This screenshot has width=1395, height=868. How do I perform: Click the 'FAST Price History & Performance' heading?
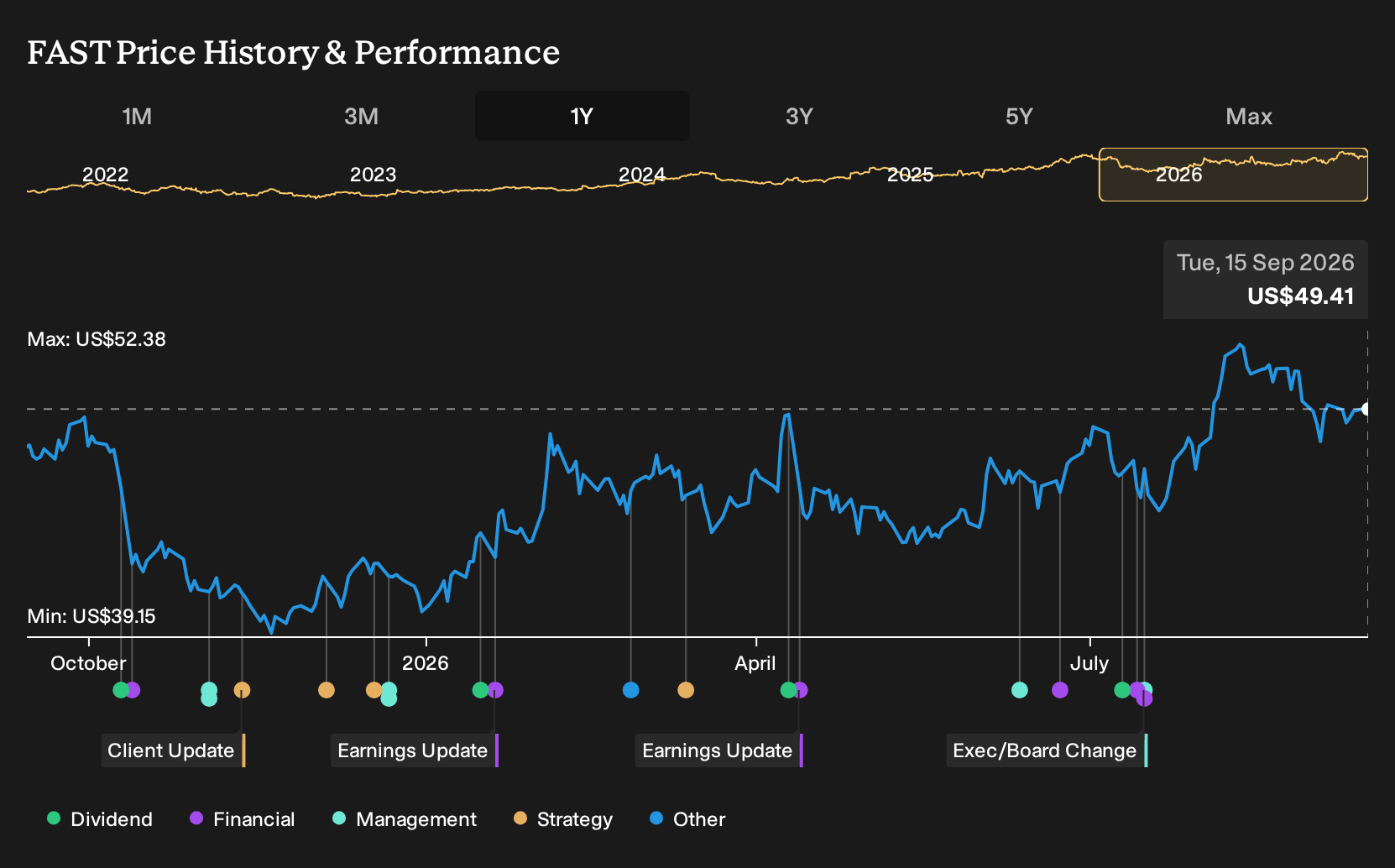pos(294,52)
